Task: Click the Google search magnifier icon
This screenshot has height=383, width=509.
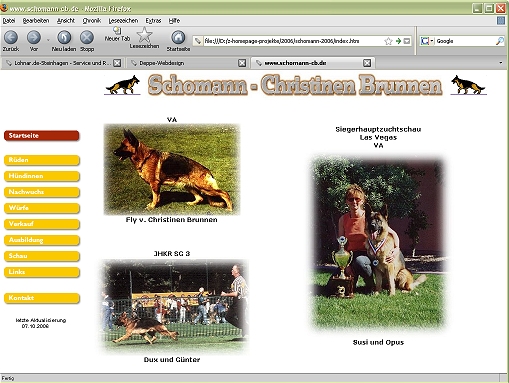Action: (500, 41)
